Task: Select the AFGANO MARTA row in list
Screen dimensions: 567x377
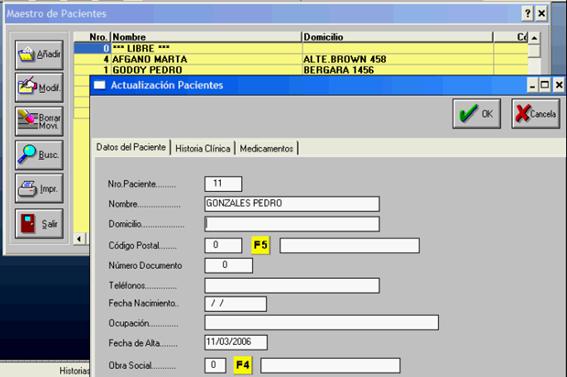Action: click(301, 59)
